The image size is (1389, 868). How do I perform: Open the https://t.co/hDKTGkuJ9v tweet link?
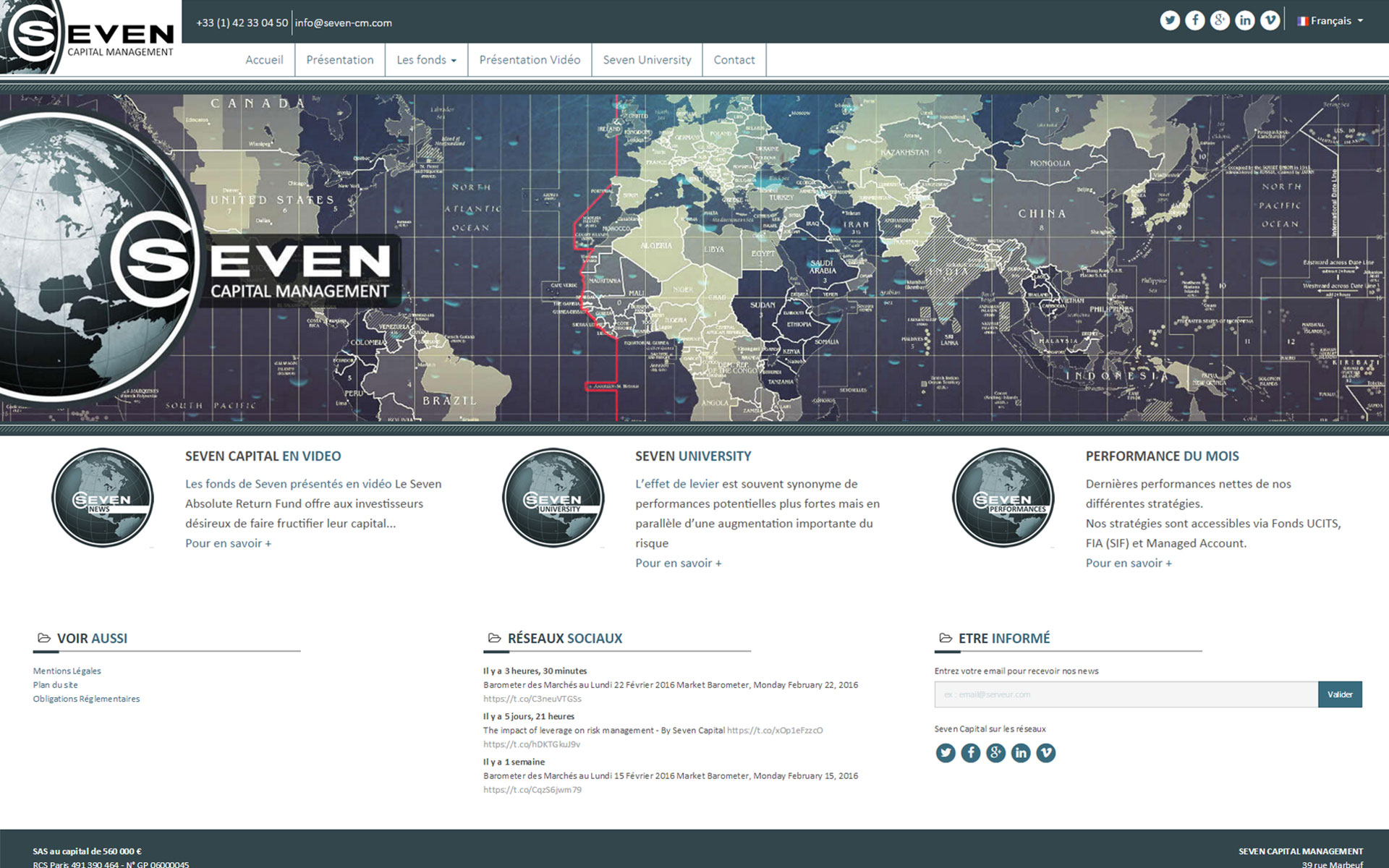532,744
